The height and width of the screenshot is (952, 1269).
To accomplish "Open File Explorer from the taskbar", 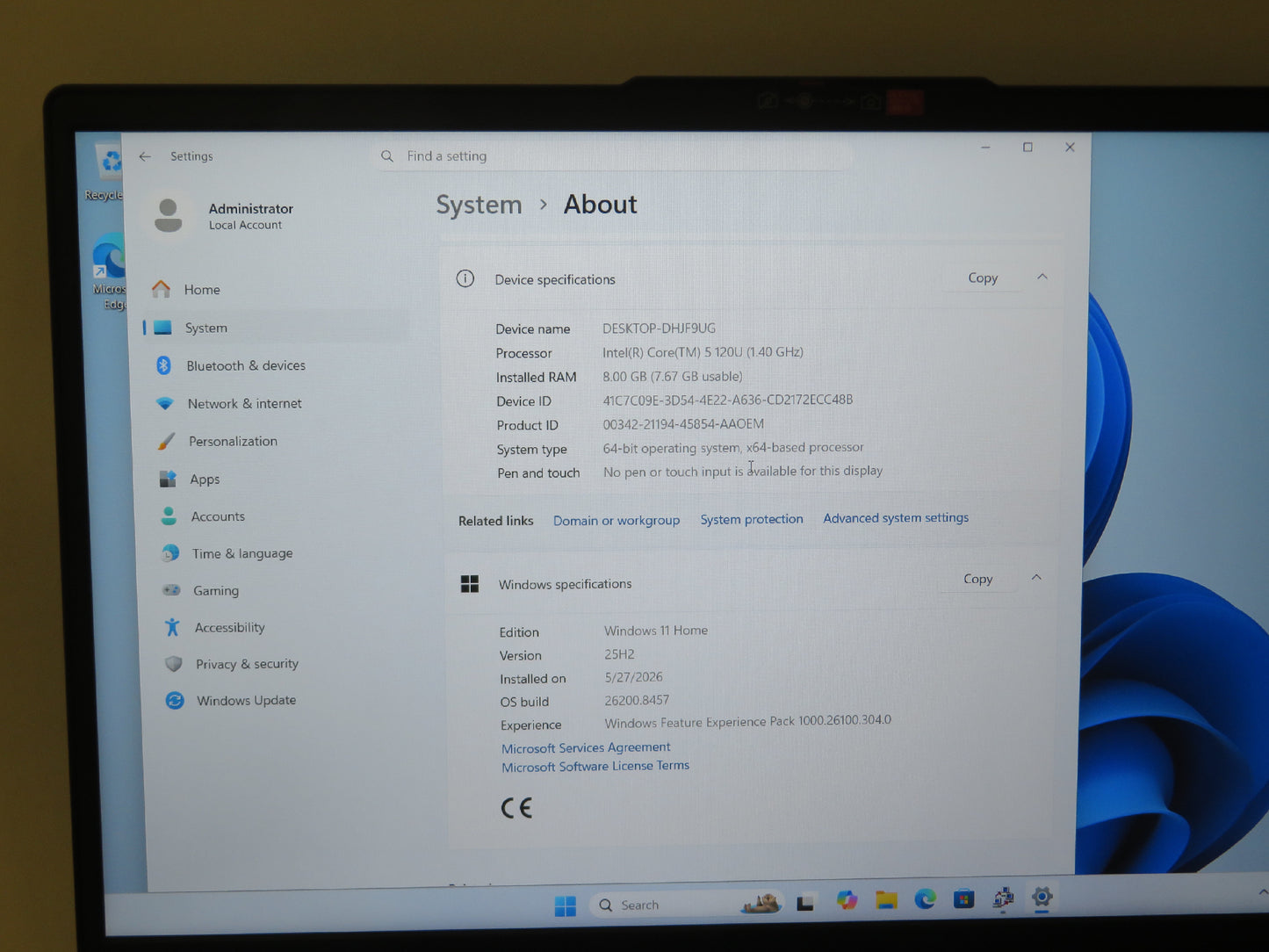I will click(x=886, y=900).
